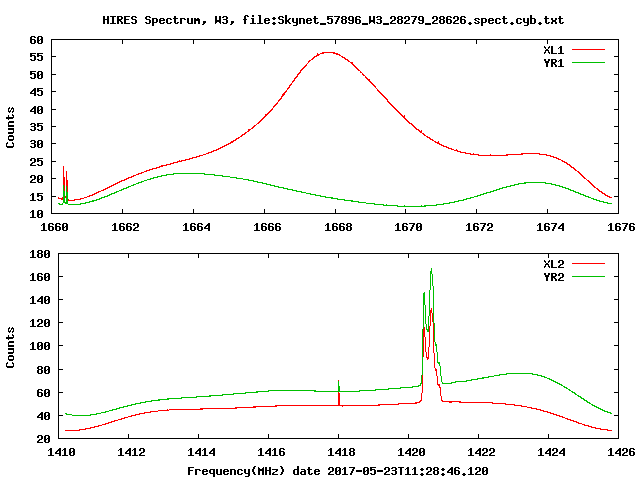Click the narrow spike at 1418 MHz
Viewport: 640px width, 480px height.
point(339,392)
